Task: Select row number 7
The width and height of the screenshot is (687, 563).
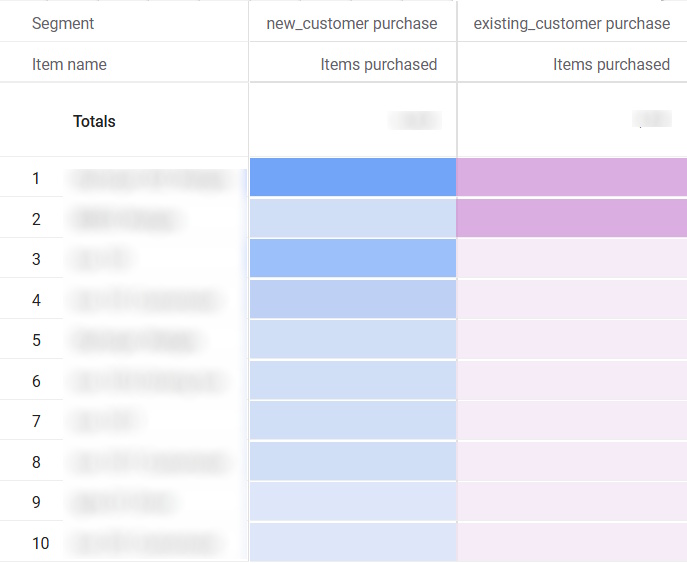Action: 36,421
